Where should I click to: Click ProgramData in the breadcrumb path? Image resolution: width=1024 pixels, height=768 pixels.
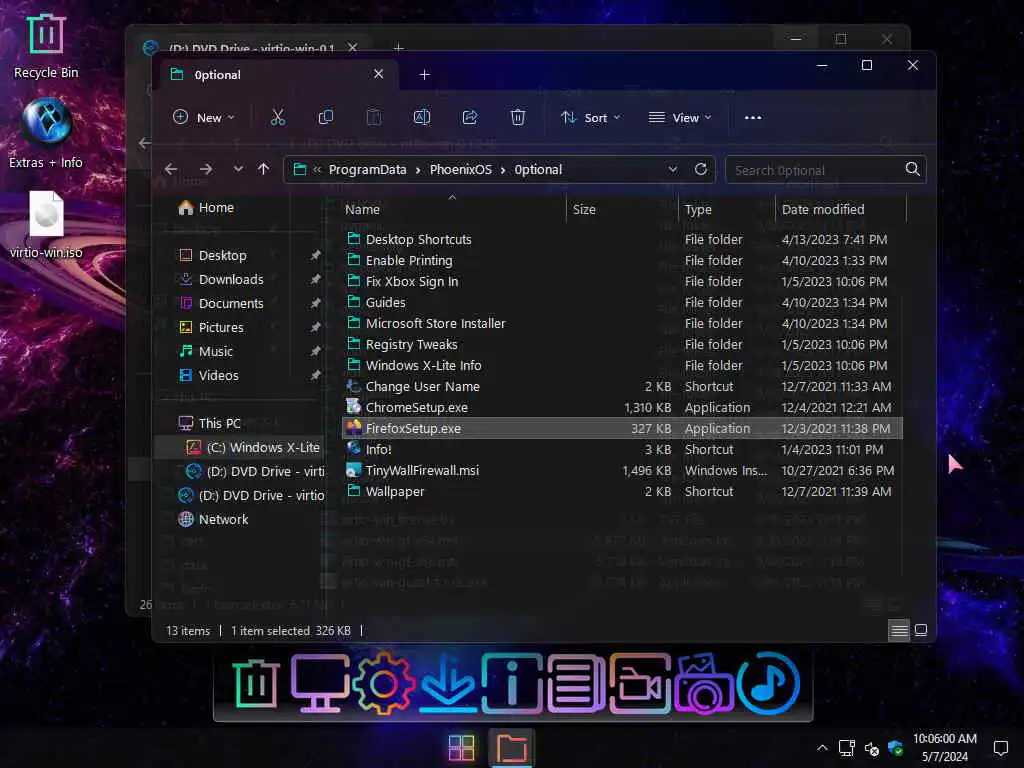368,170
